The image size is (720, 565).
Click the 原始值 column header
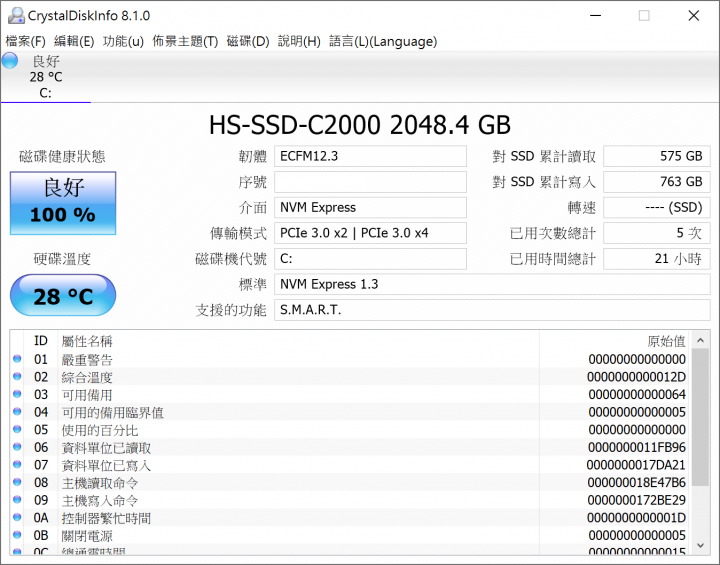614,341
